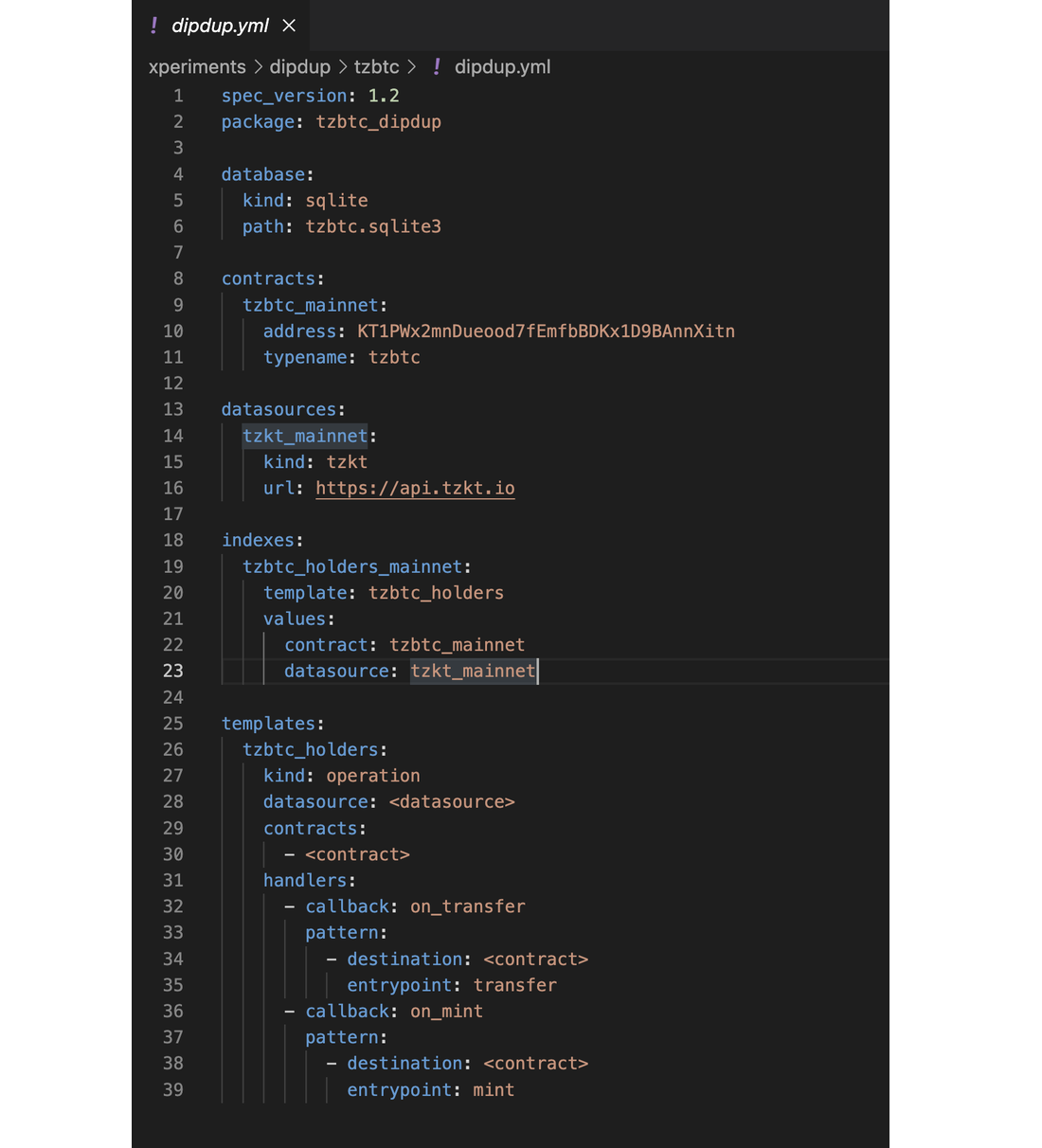Image resolution: width=1042 pixels, height=1148 pixels.
Task: Click the tzbtc_holders_mainnet index key
Action: (x=352, y=566)
